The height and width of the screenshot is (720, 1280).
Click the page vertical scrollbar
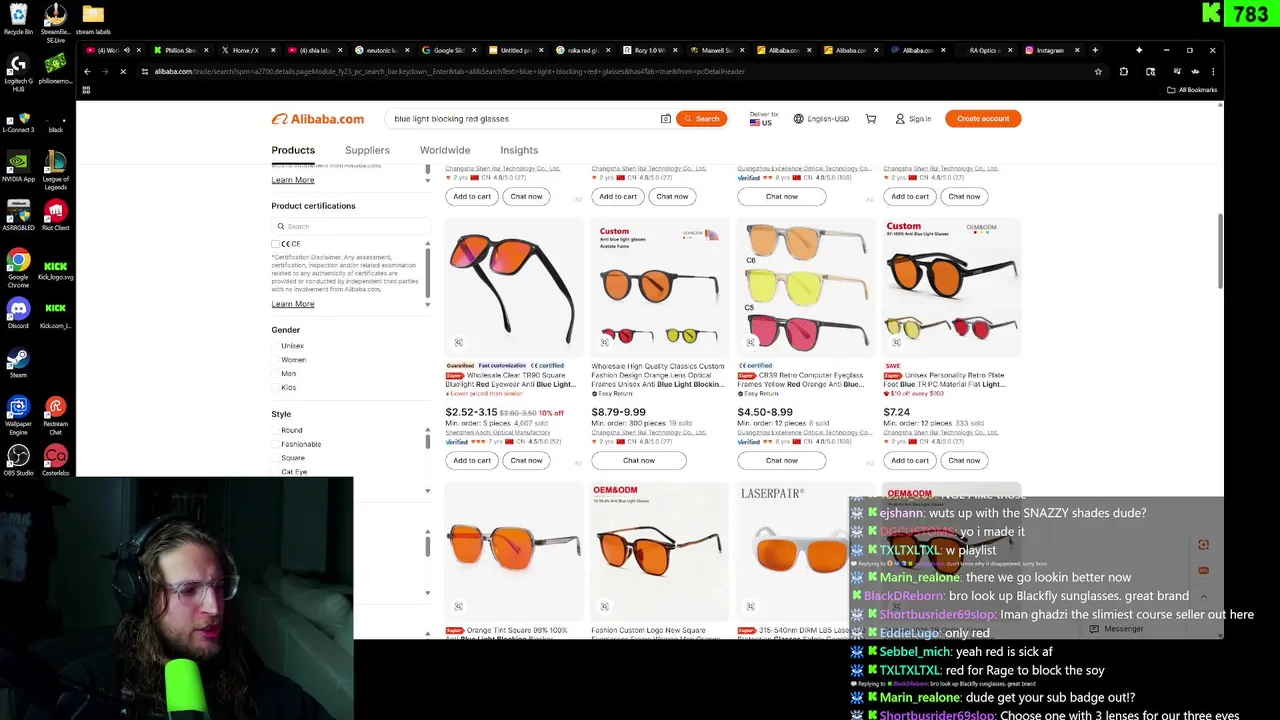coord(1219,250)
